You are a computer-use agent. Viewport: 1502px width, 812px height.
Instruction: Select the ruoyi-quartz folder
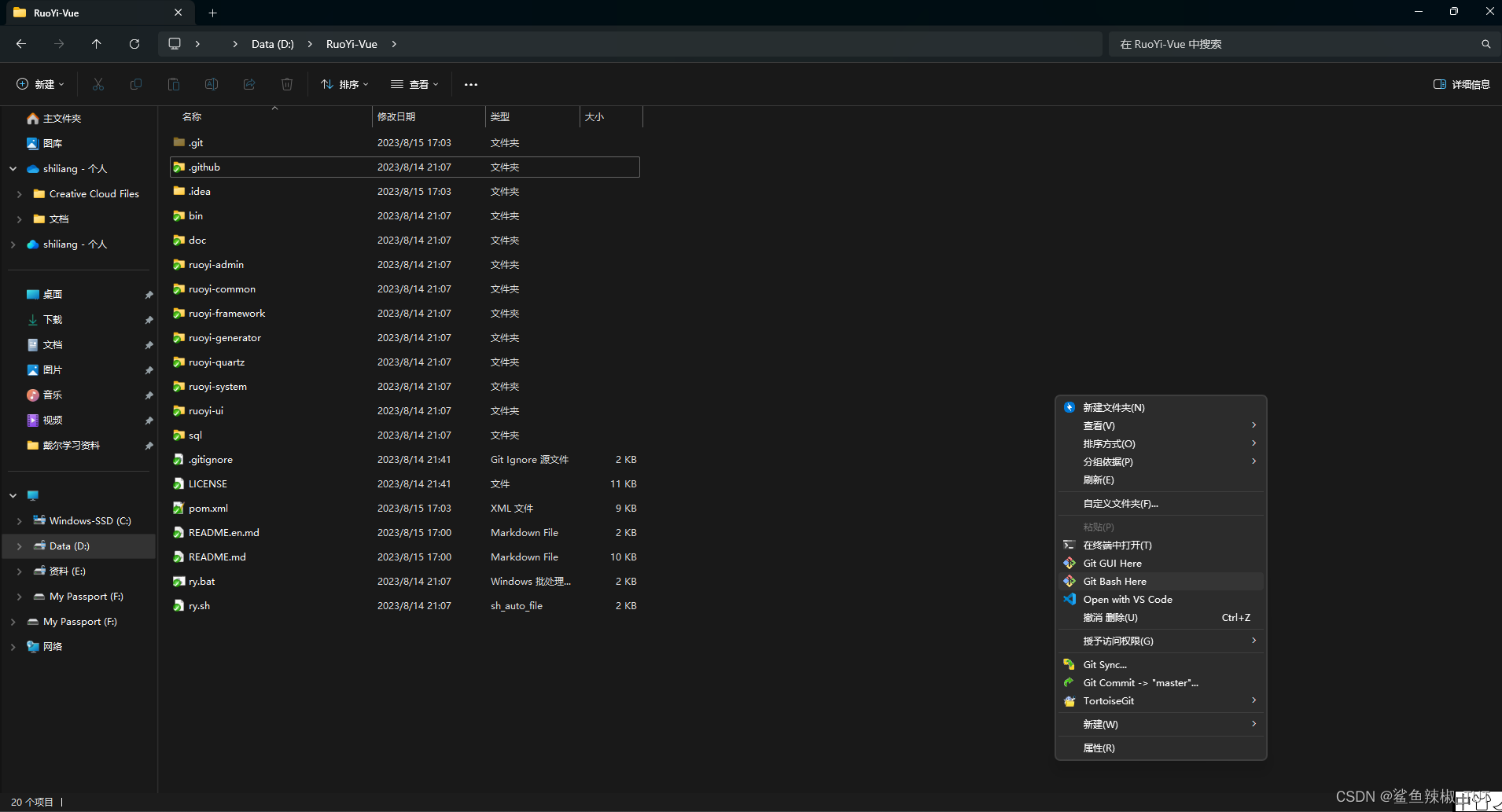point(405,362)
